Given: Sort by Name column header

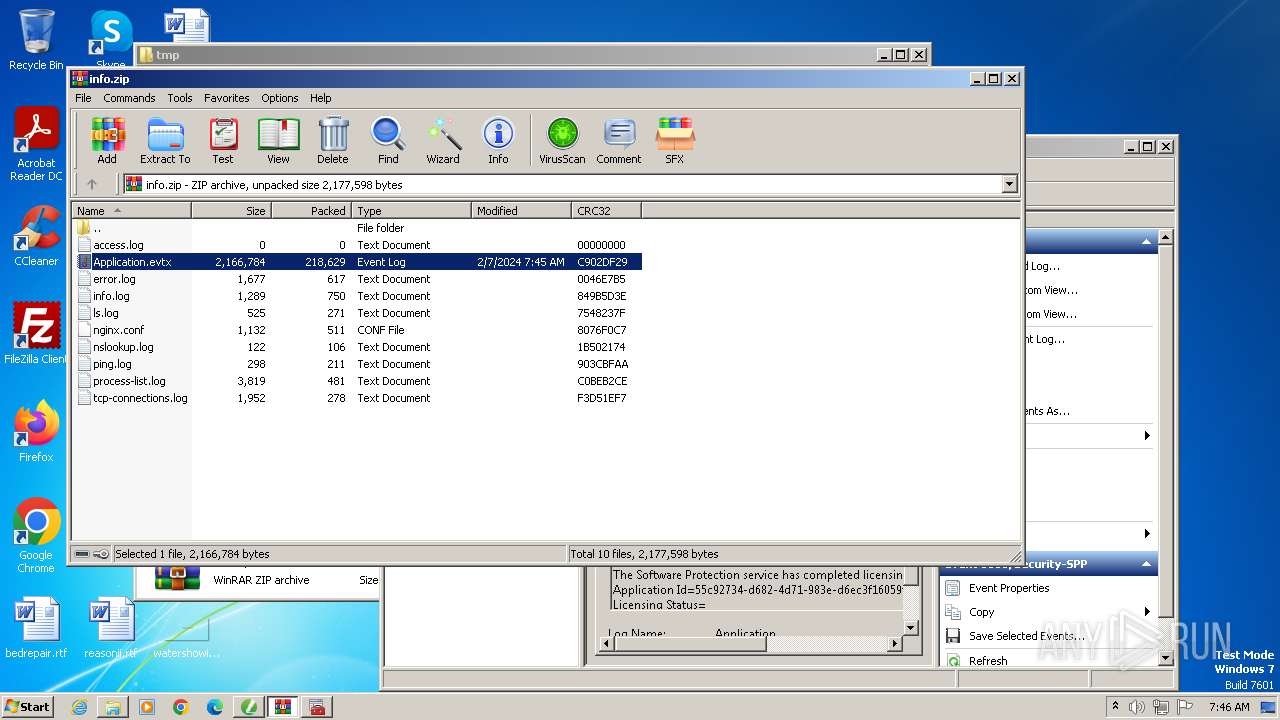Looking at the screenshot, I should pos(131,210).
